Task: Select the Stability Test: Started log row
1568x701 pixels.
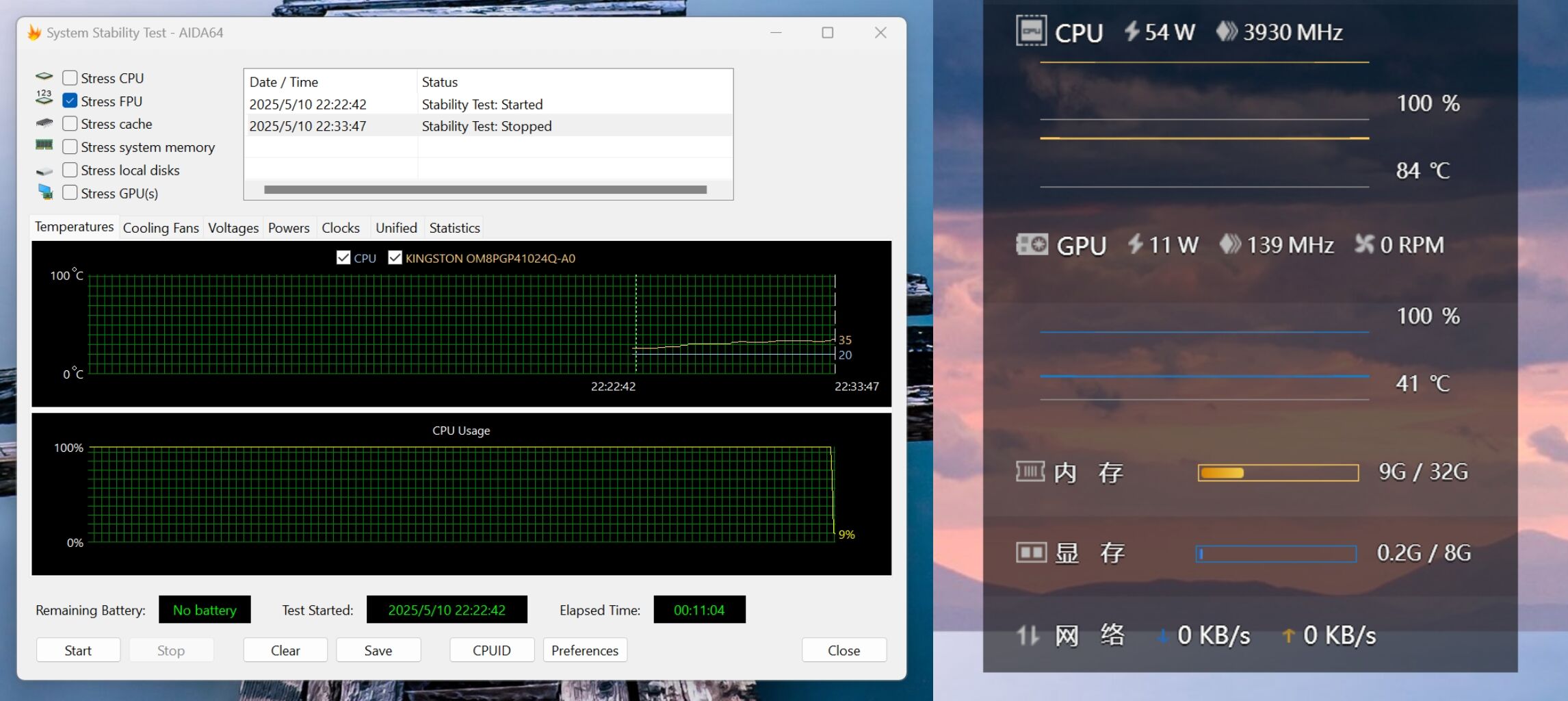Action: tap(488, 104)
